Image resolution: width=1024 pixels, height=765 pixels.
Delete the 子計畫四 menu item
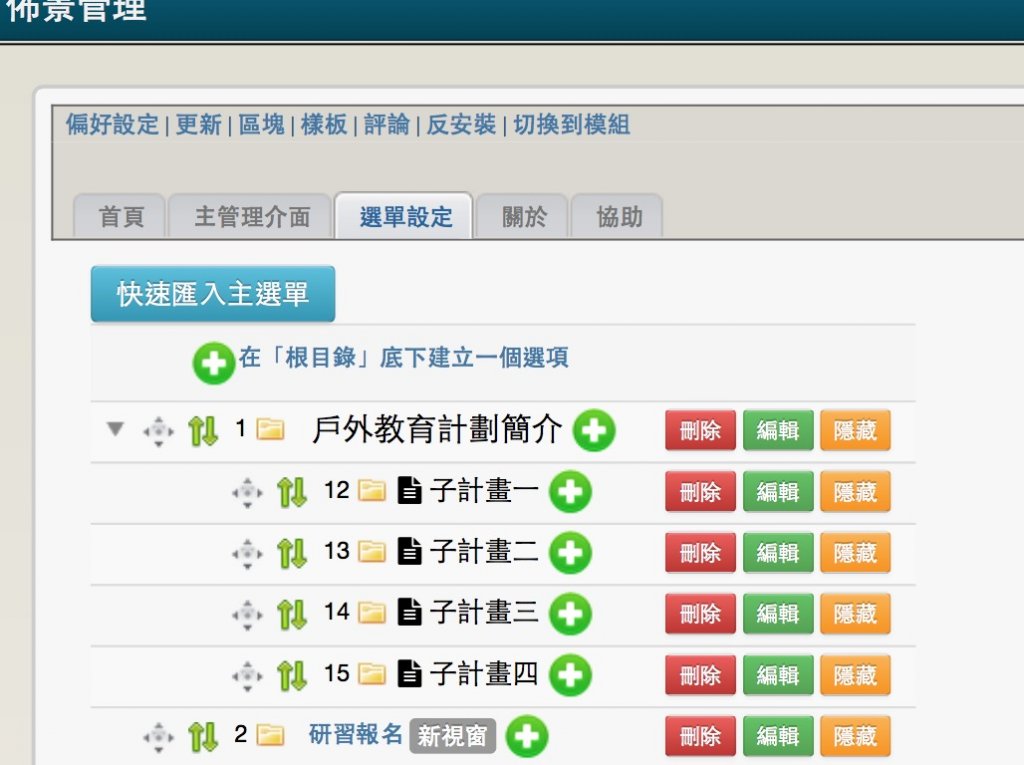coord(700,675)
